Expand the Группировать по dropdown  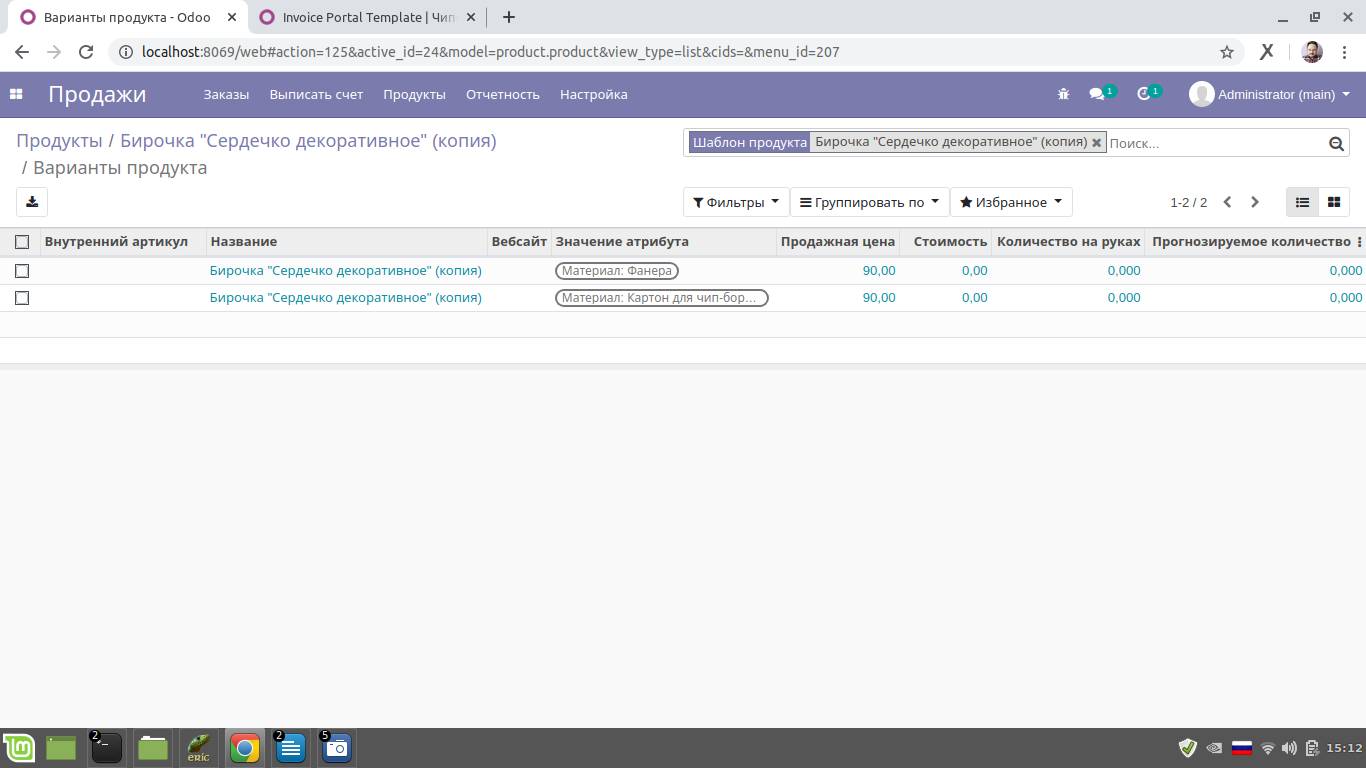[x=869, y=202]
